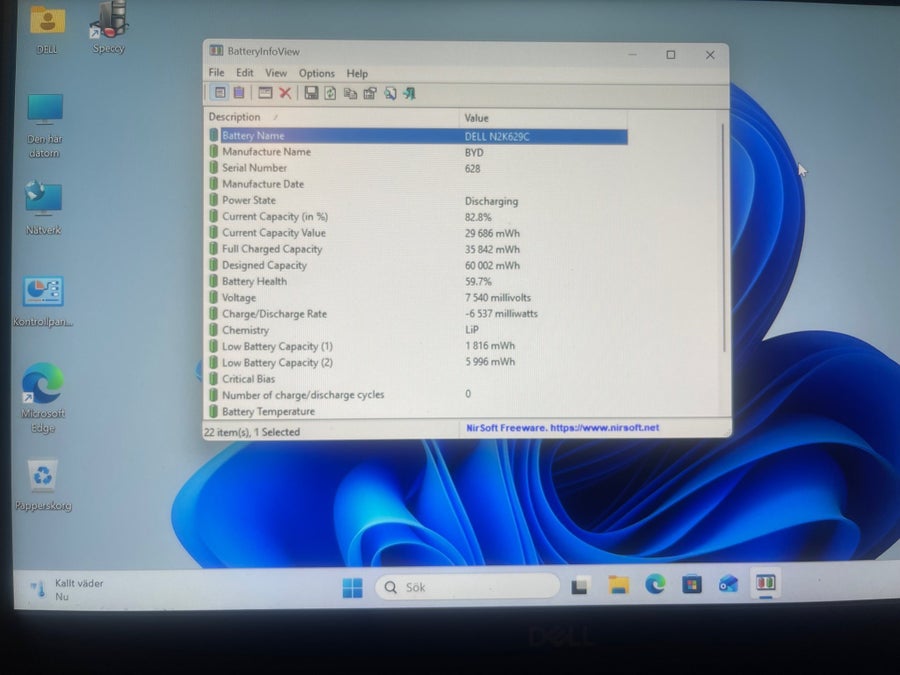Select the Battery Name row
The image size is (900, 675).
click(417, 136)
